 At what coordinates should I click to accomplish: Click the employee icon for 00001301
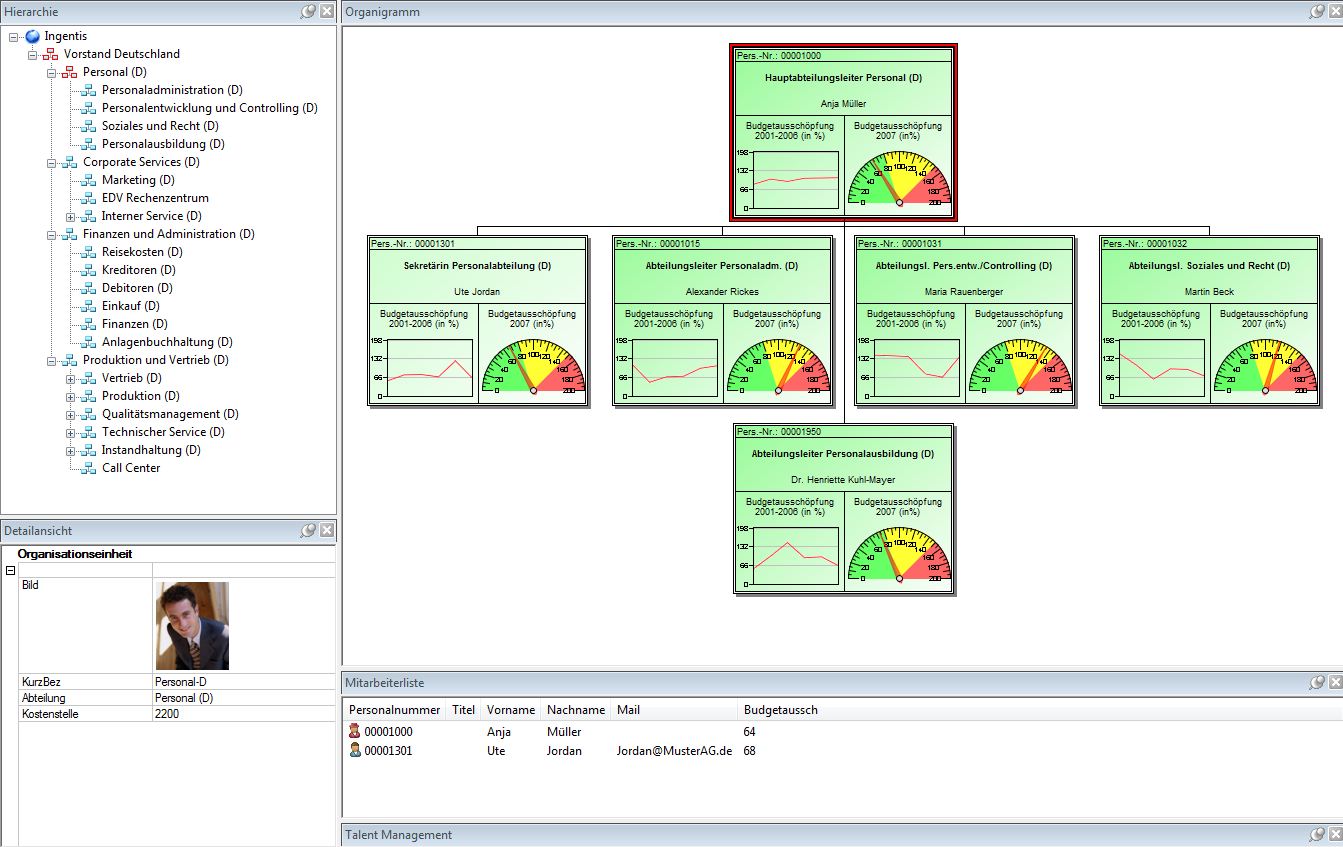point(354,750)
